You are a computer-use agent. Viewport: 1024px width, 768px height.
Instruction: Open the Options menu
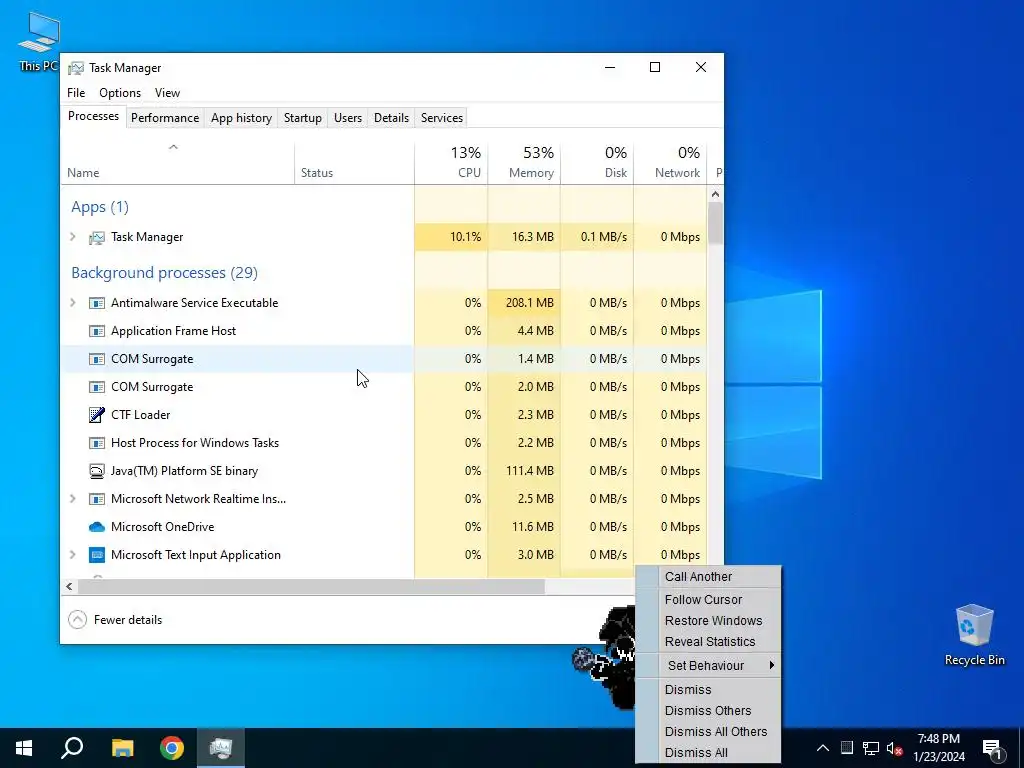pos(120,93)
